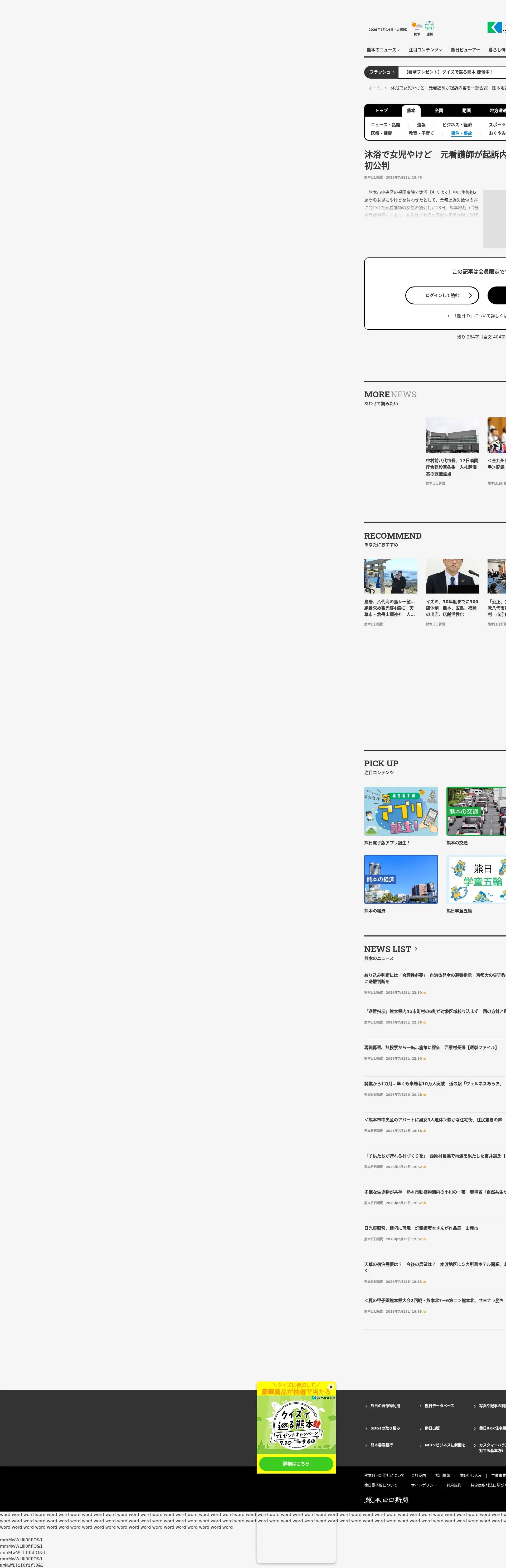506x1568 pixels.
Task: Read the 中村前八代市長、17日晩聞 article headline
Action: click(x=452, y=467)
